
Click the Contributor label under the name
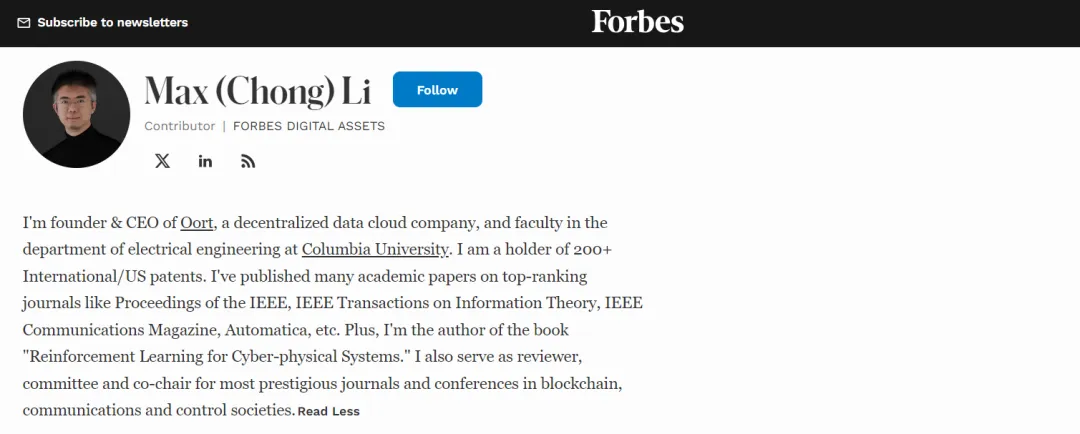coord(180,126)
